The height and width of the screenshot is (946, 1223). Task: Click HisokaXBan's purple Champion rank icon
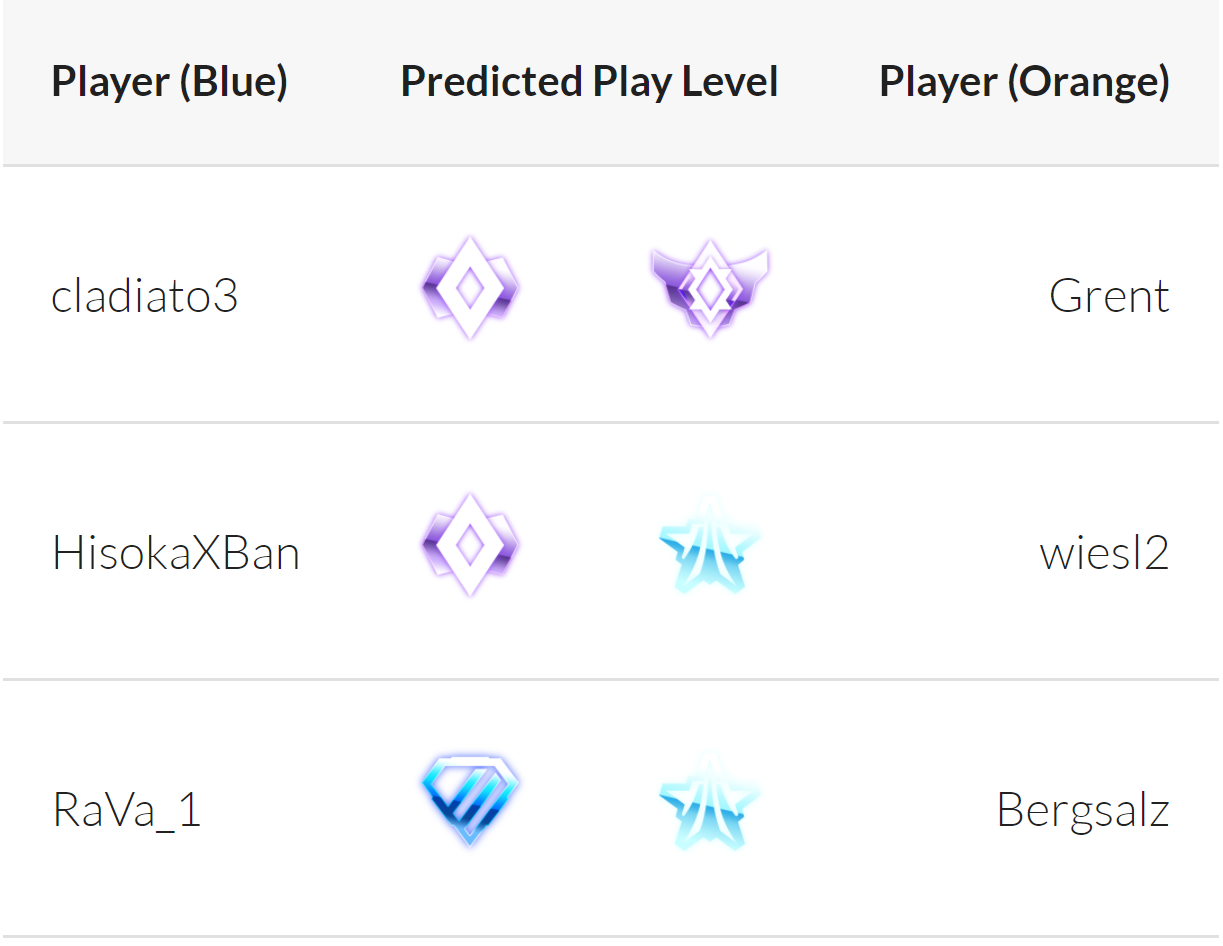469,545
